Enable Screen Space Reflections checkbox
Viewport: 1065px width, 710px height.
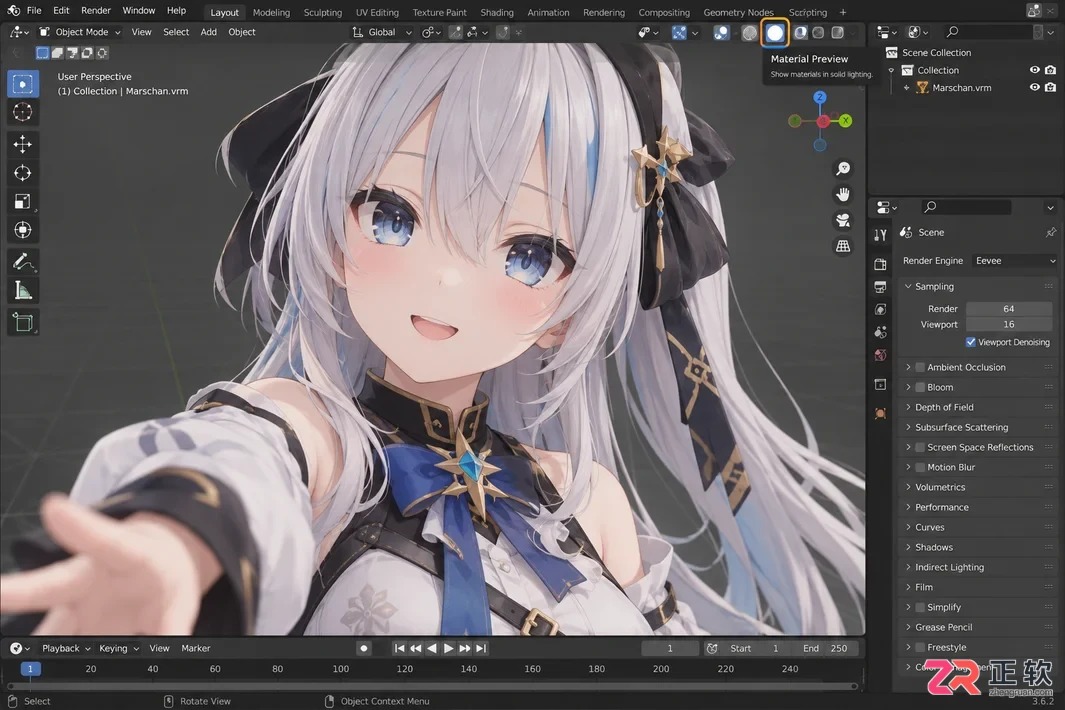[920, 448]
